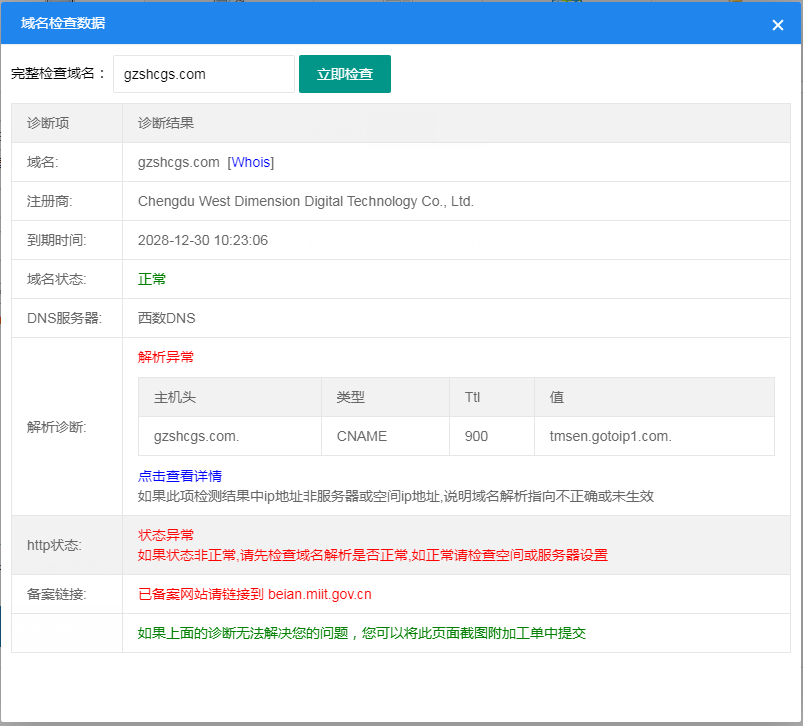Visit the beian.miit.gov.cn filing link

click(x=317, y=592)
